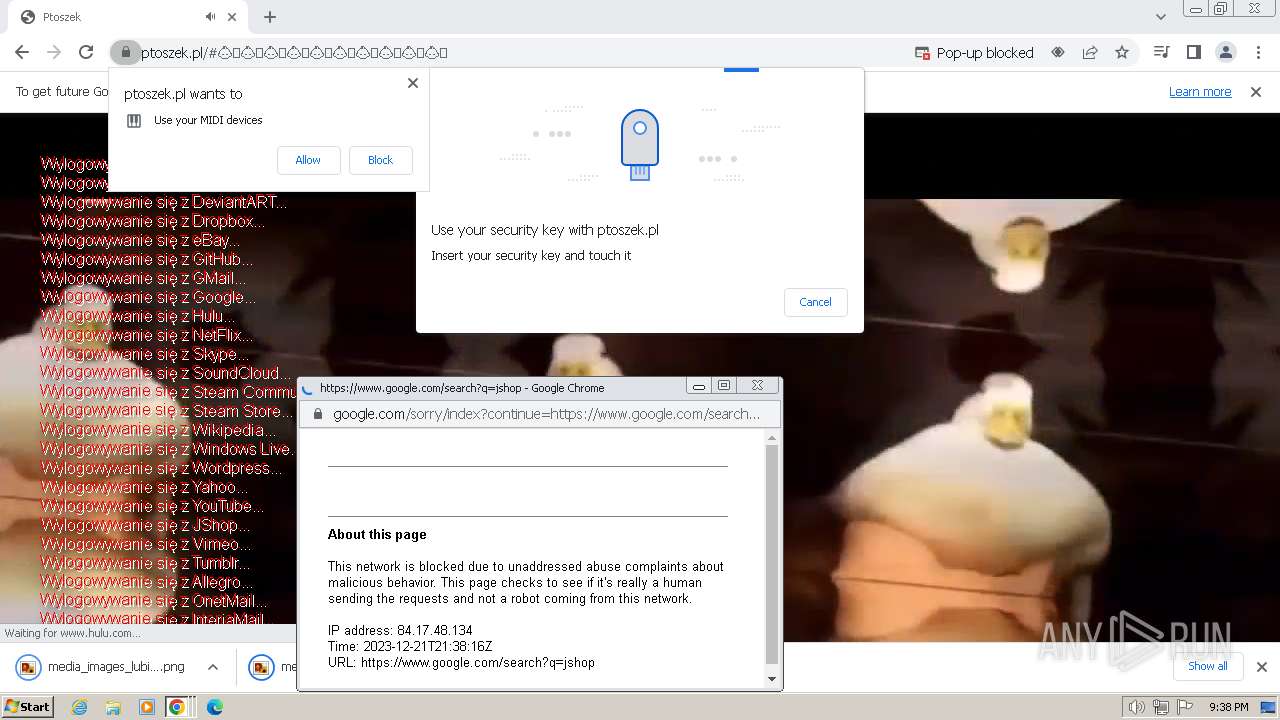1280x720 pixels.
Task: Open Windows Media Player from taskbar
Action: click(147, 707)
